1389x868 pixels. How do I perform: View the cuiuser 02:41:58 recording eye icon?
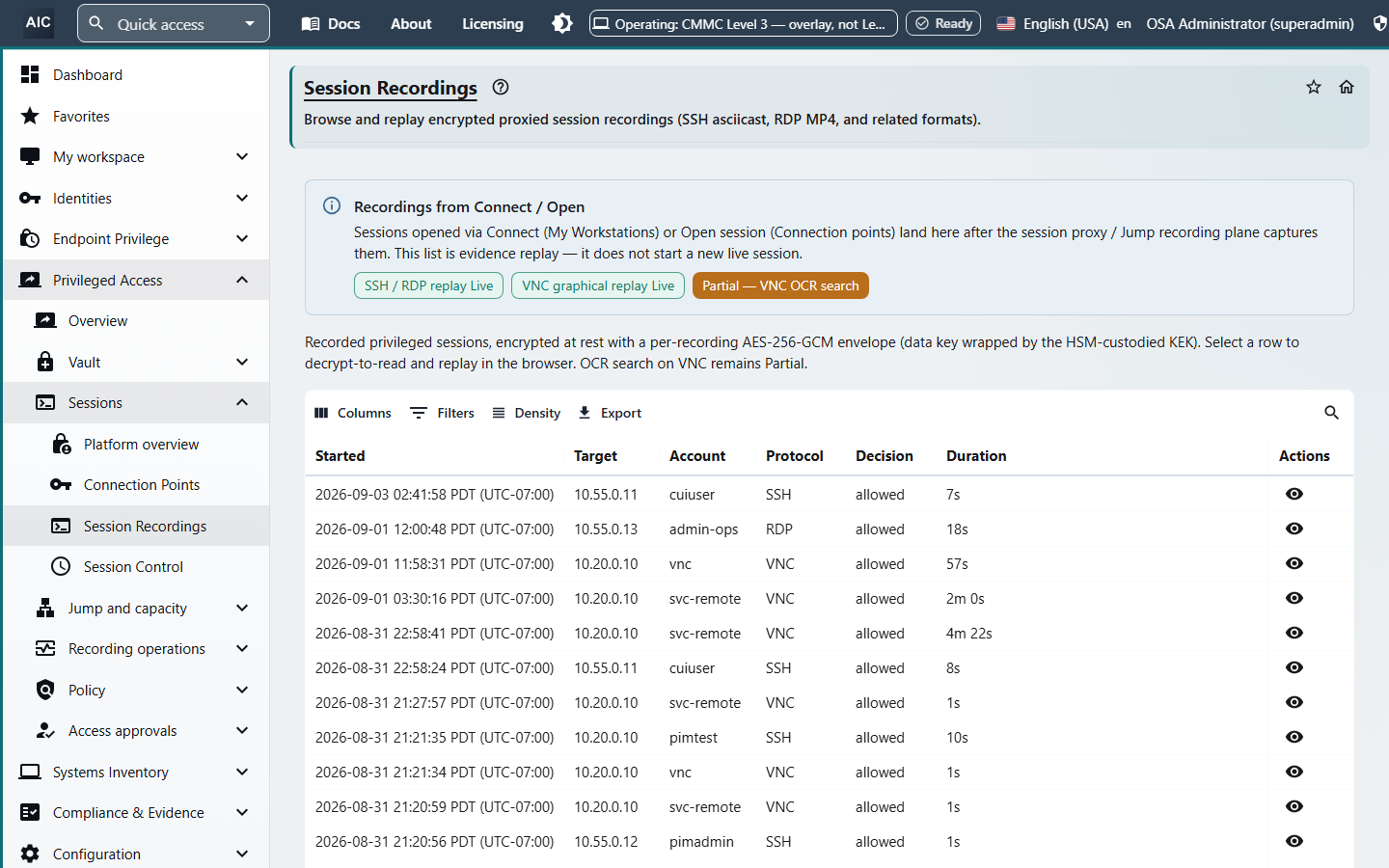coord(1294,494)
